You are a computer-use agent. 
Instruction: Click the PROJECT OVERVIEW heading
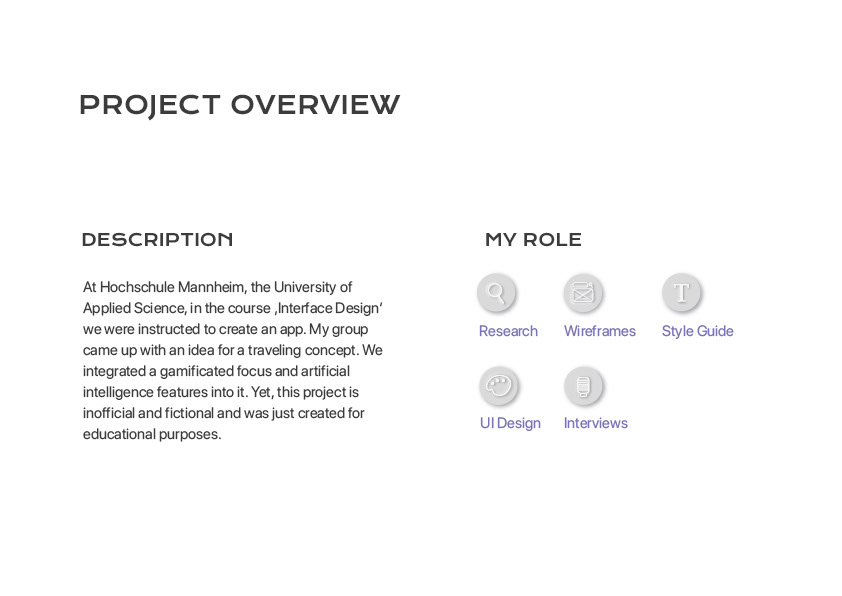point(239,105)
